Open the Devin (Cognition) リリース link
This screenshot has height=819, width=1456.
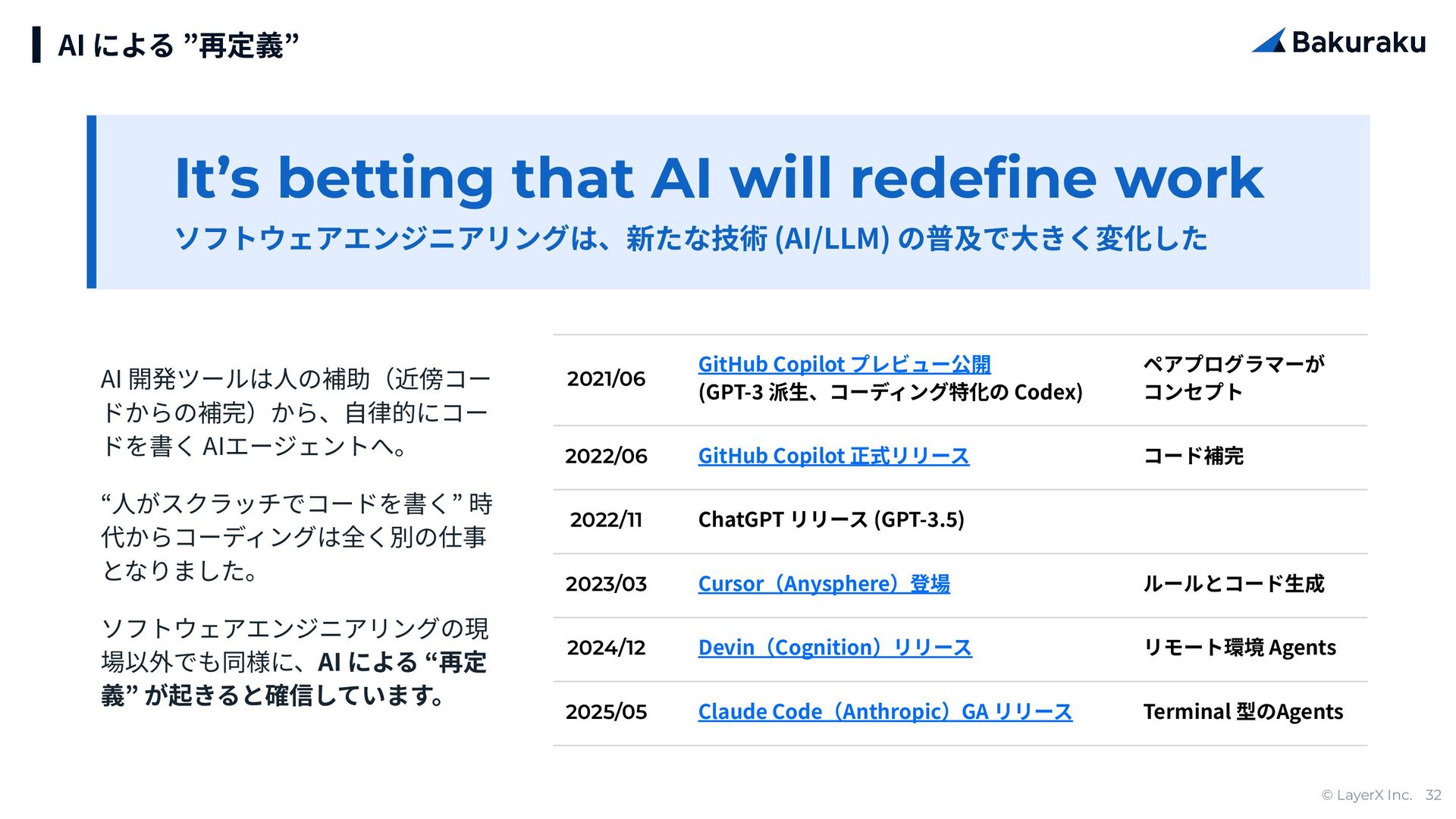(834, 648)
